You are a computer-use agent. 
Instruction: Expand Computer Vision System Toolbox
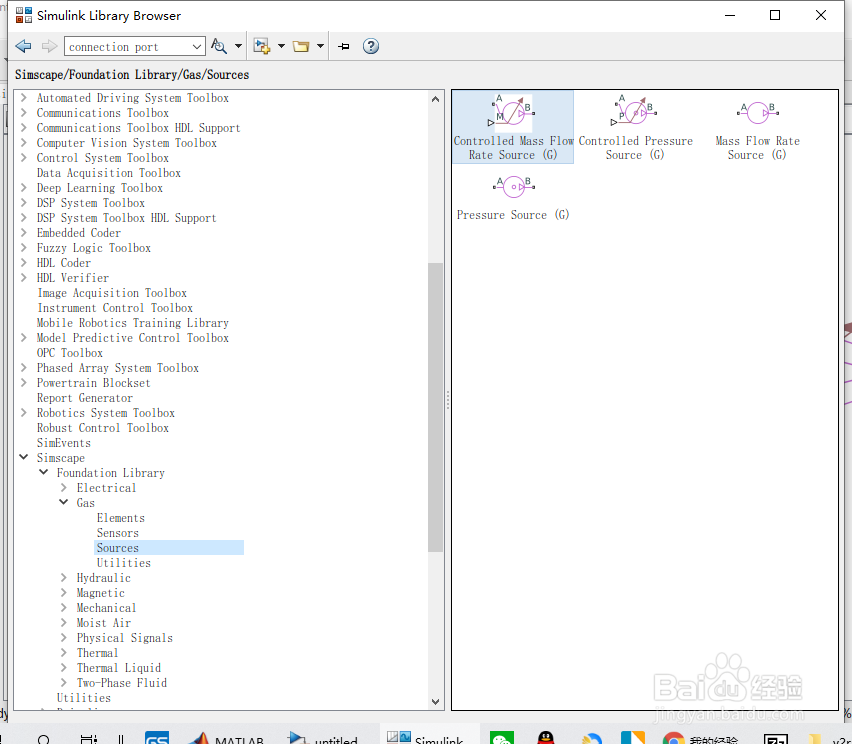point(23,142)
